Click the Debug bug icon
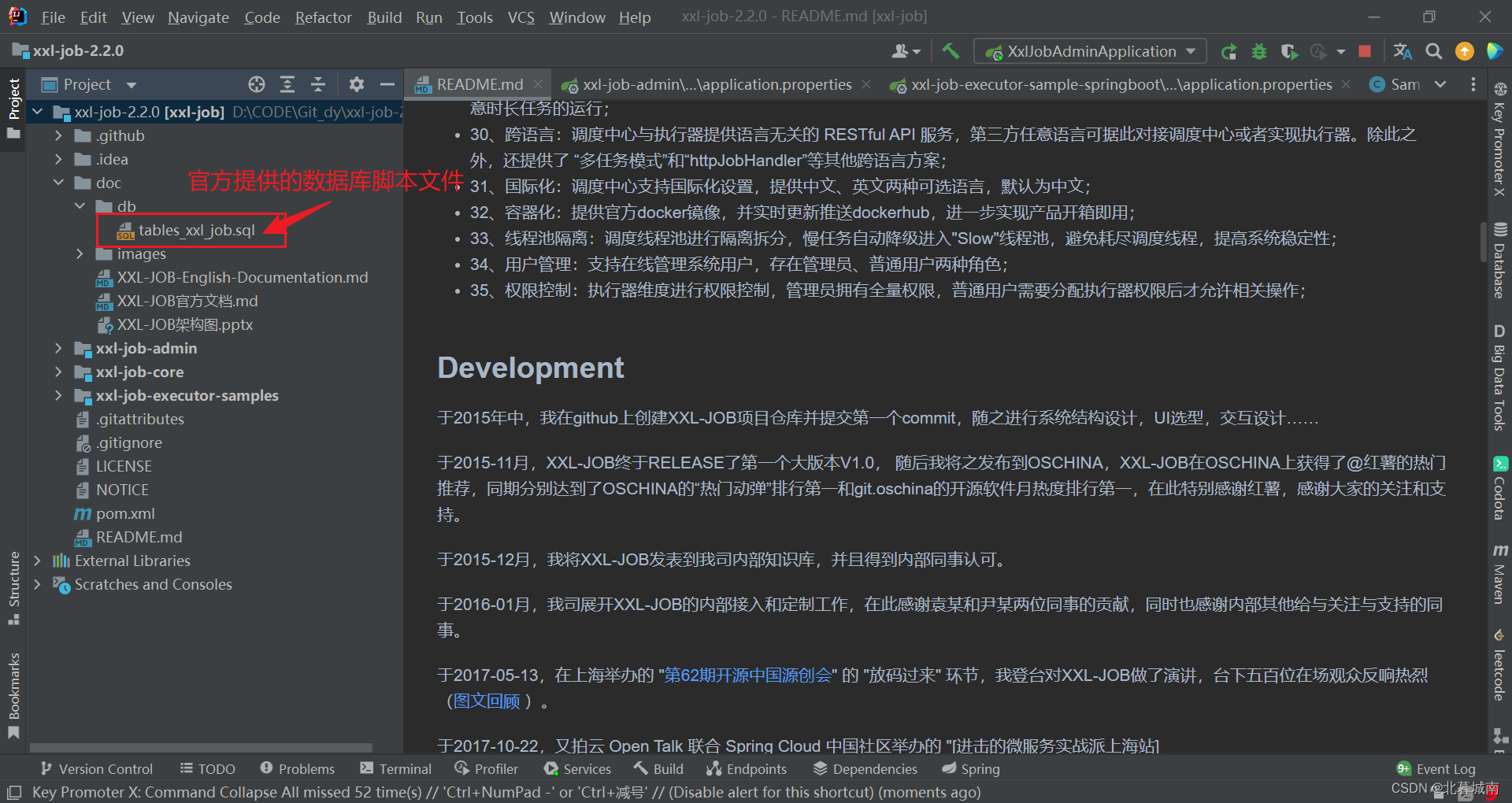The image size is (1512, 803). (1259, 52)
